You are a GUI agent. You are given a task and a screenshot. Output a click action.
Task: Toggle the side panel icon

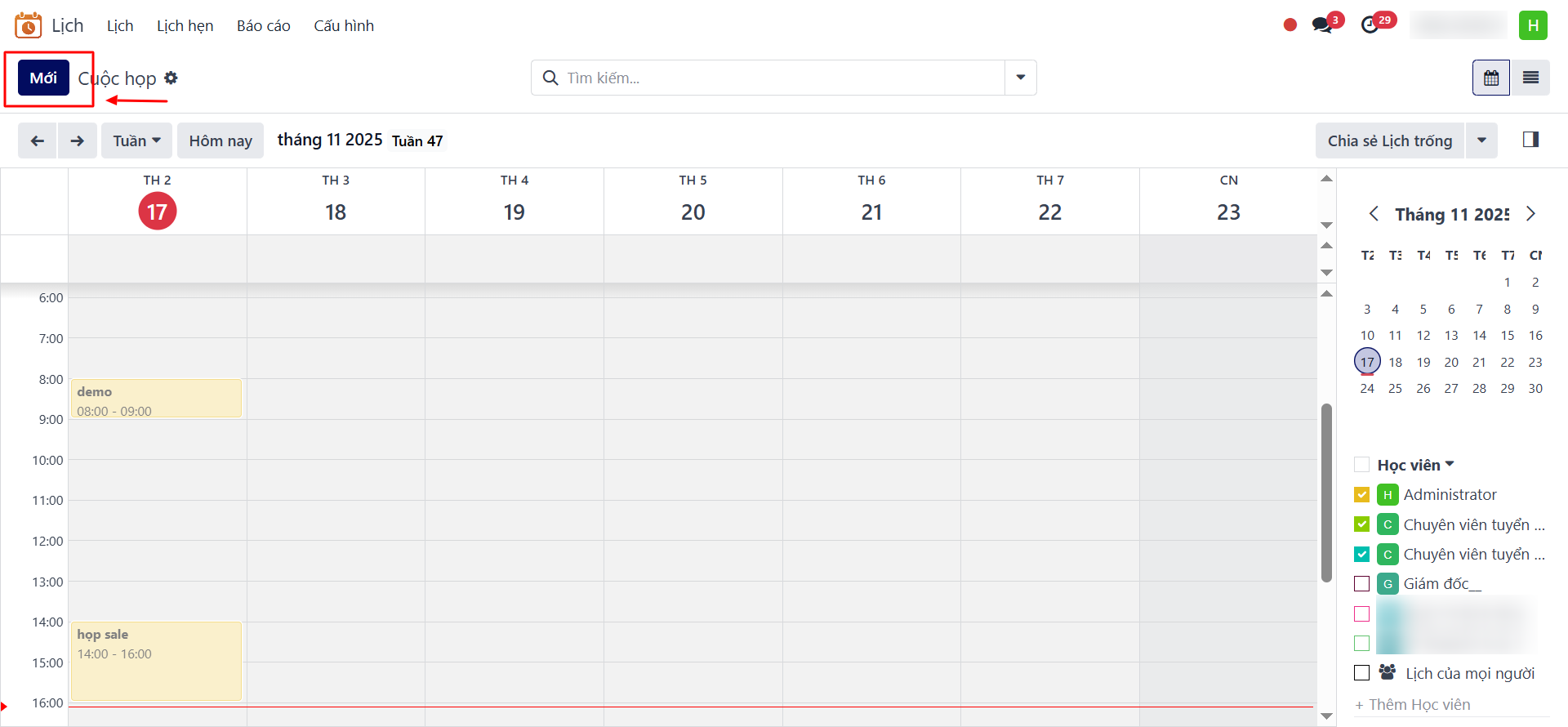[x=1530, y=140]
